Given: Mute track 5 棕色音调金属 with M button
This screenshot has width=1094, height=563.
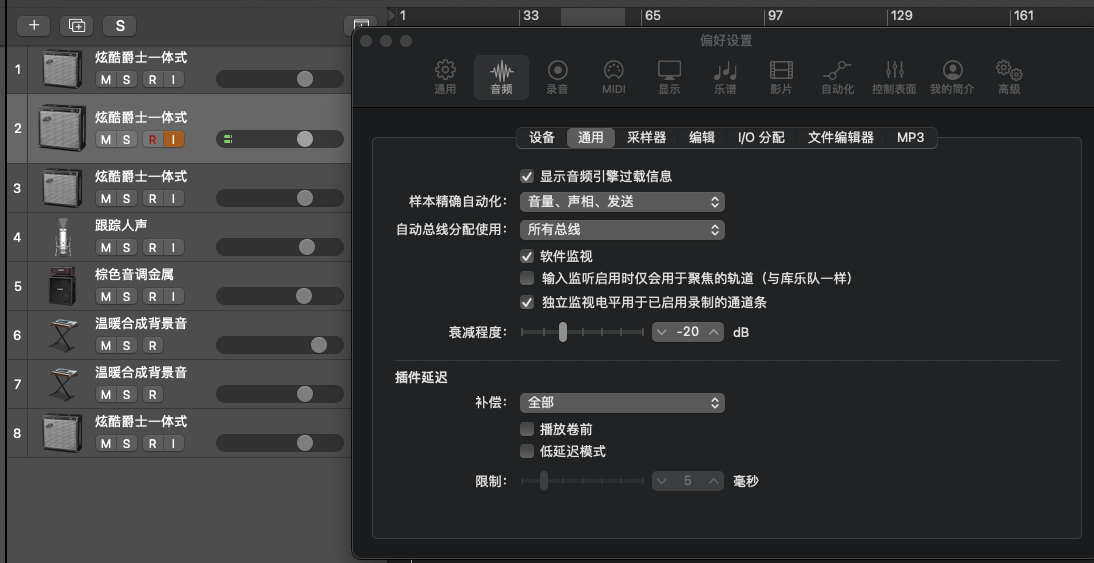Looking at the screenshot, I should pos(105,296).
